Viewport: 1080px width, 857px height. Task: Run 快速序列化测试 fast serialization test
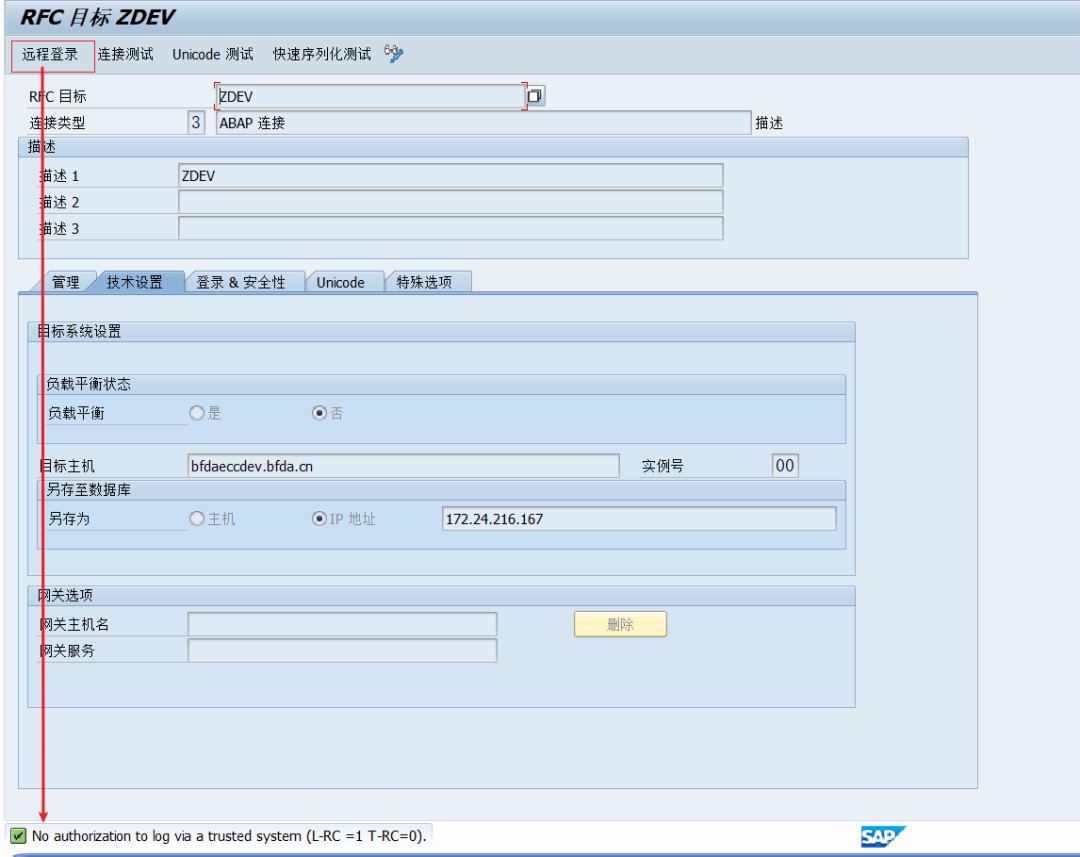(x=322, y=54)
